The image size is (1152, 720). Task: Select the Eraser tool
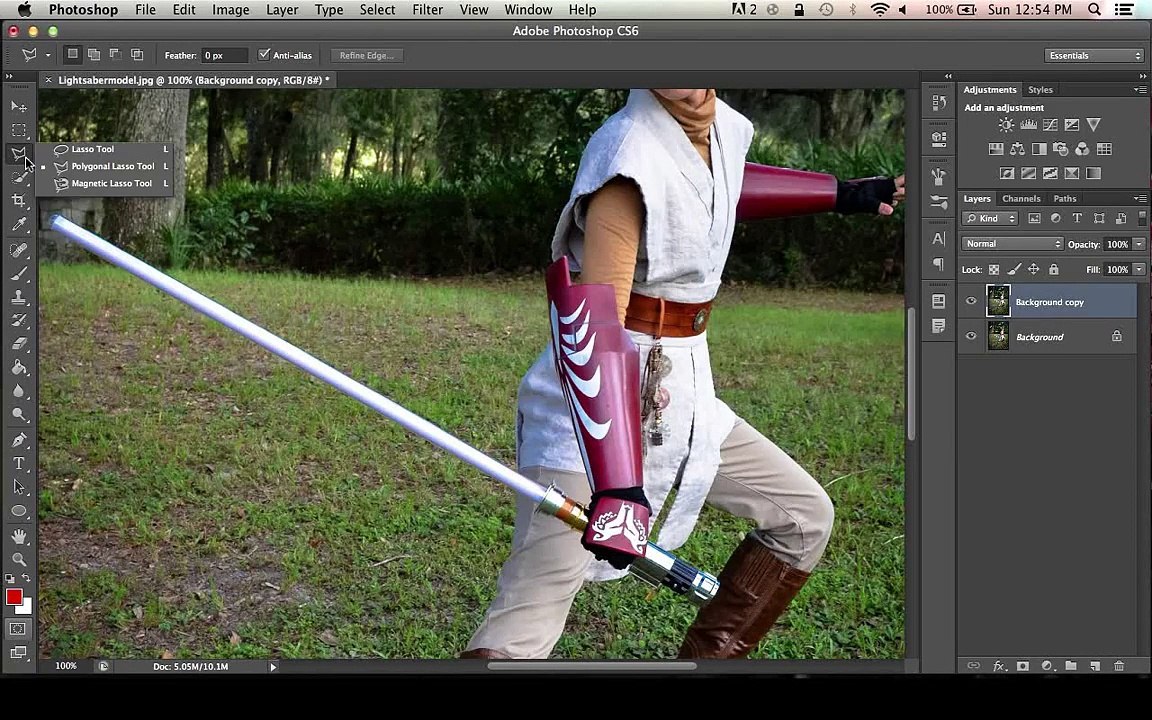(x=19, y=344)
